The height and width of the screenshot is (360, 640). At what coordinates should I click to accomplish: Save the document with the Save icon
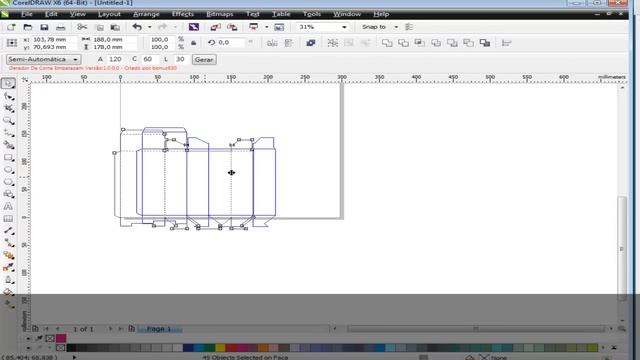[x=44, y=27]
